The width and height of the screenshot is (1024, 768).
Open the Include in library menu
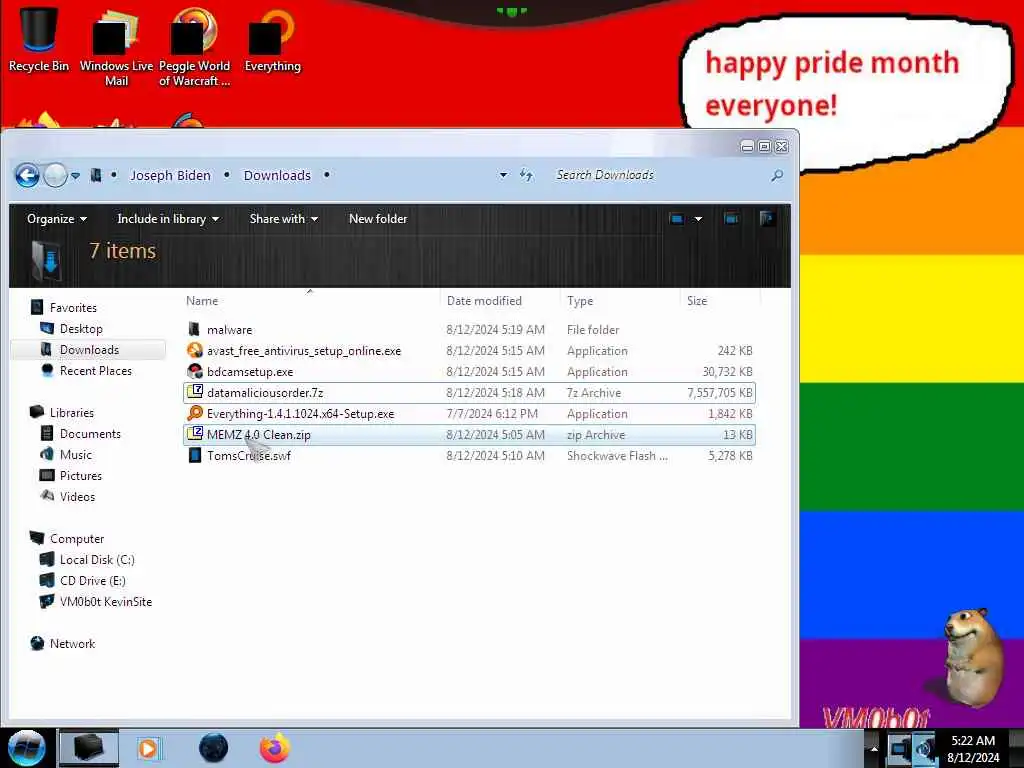tap(168, 219)
